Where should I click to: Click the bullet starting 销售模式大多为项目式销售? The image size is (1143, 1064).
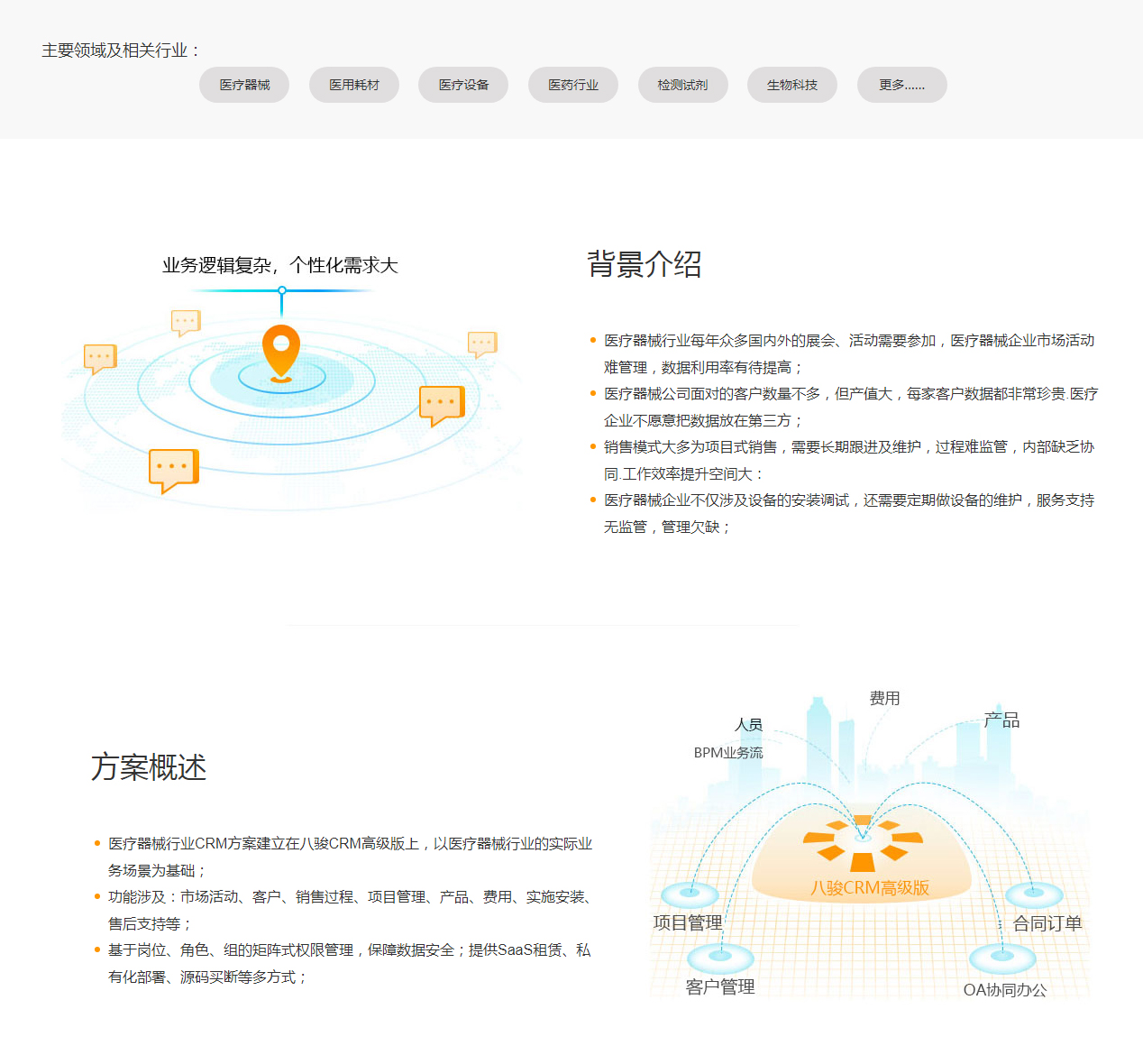(x=849, y=460)
